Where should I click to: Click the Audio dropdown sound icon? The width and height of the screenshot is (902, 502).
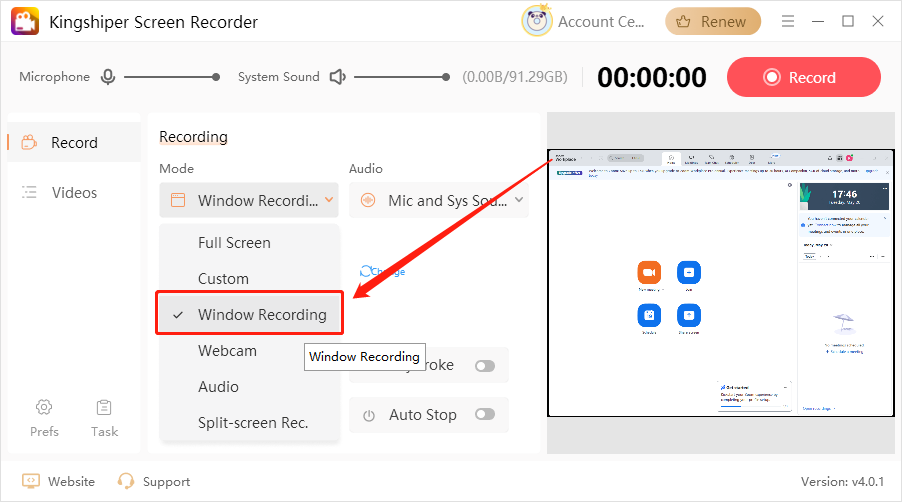tap(368, 200)
